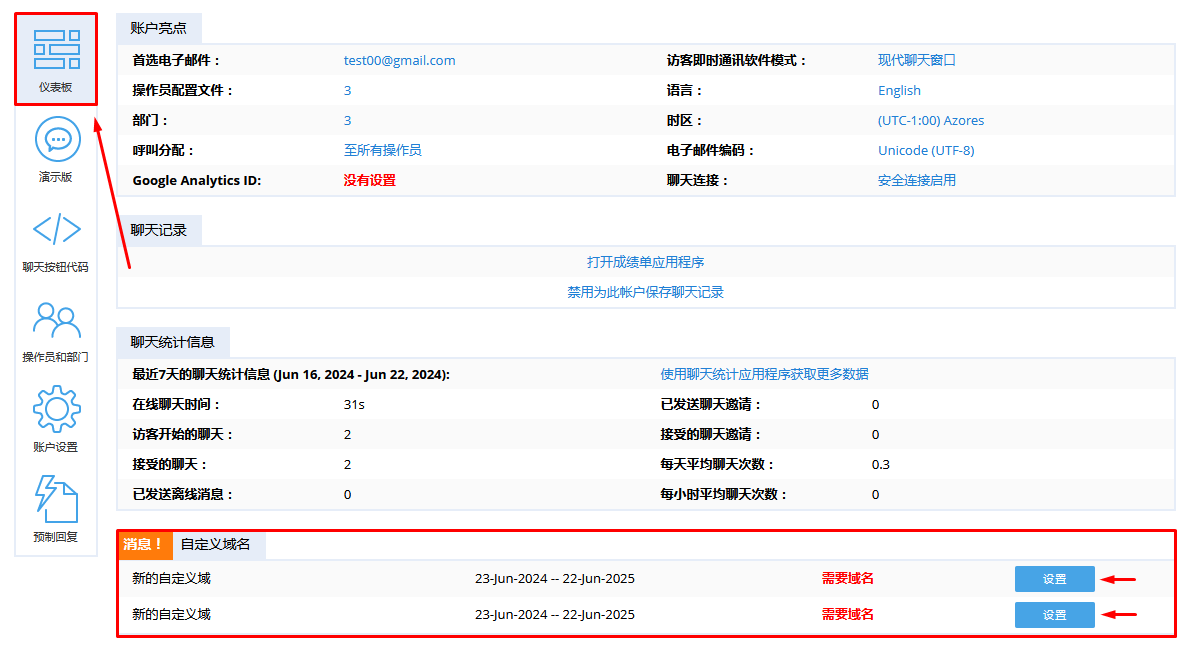
Task: Open the (UTC-1:00) Azores timezone link
Action: tap(931, 120)
